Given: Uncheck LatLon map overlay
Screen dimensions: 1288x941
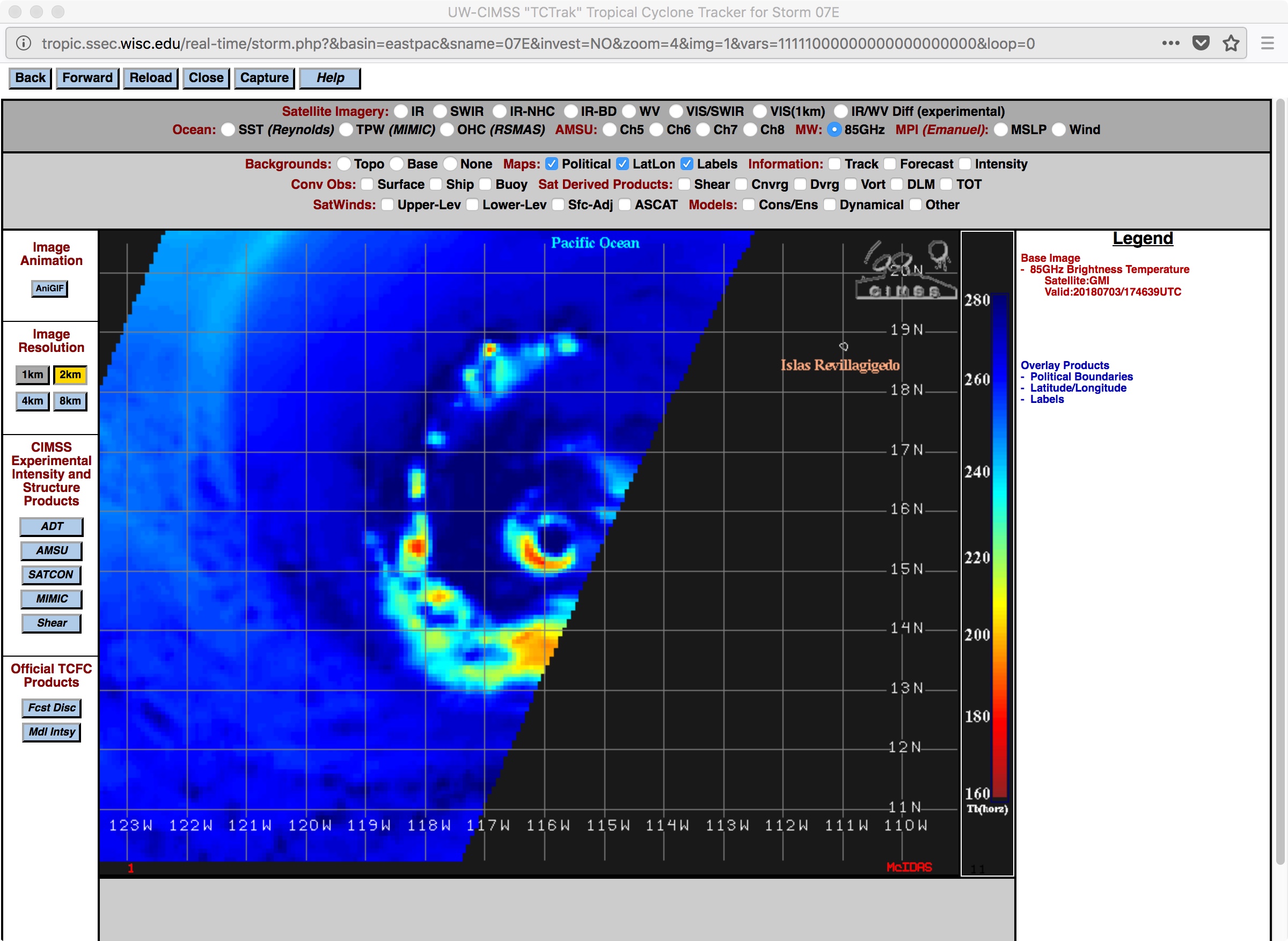Looking at the screenshot, I should (623, 164).
